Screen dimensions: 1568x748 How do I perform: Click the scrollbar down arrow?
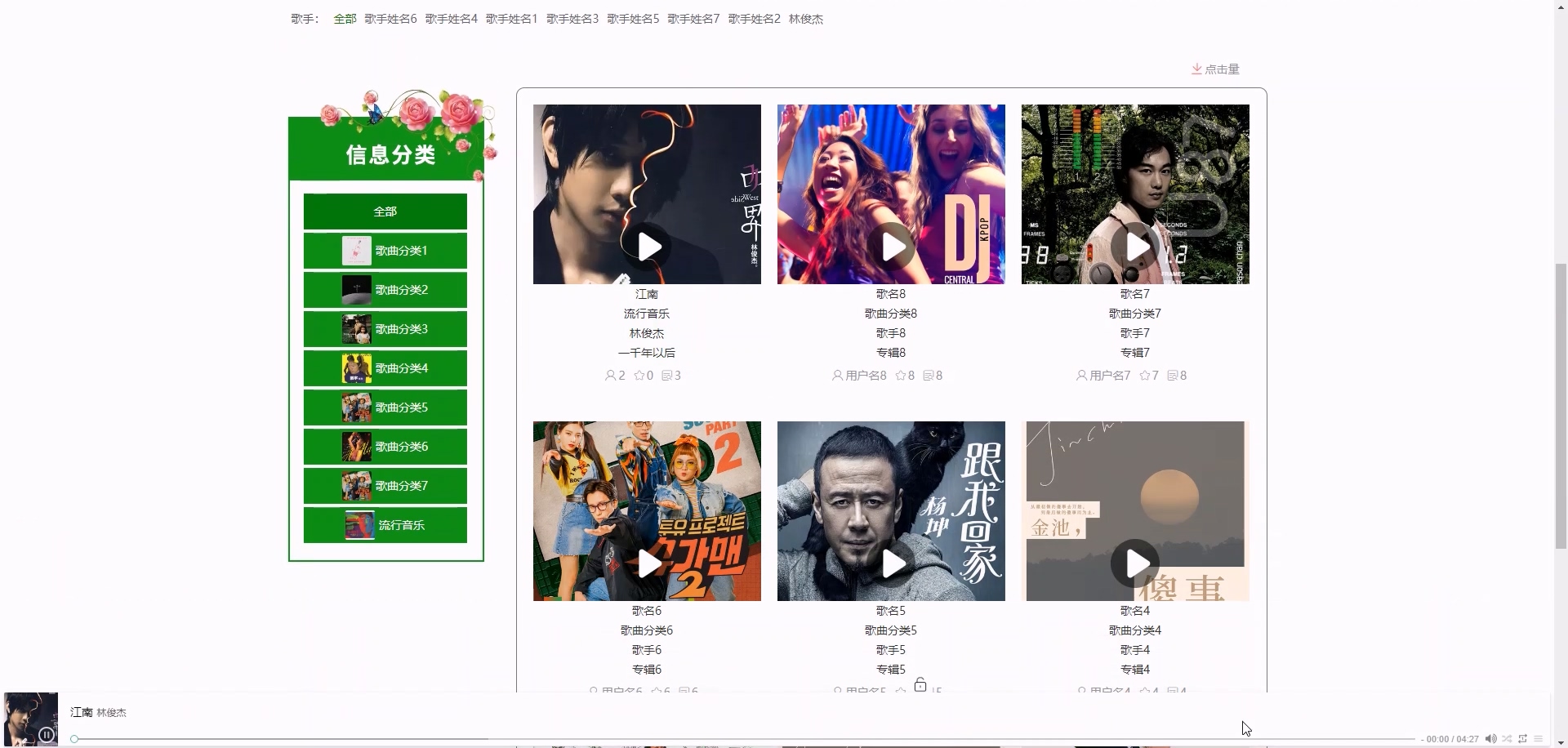[x=1561, y=741]
